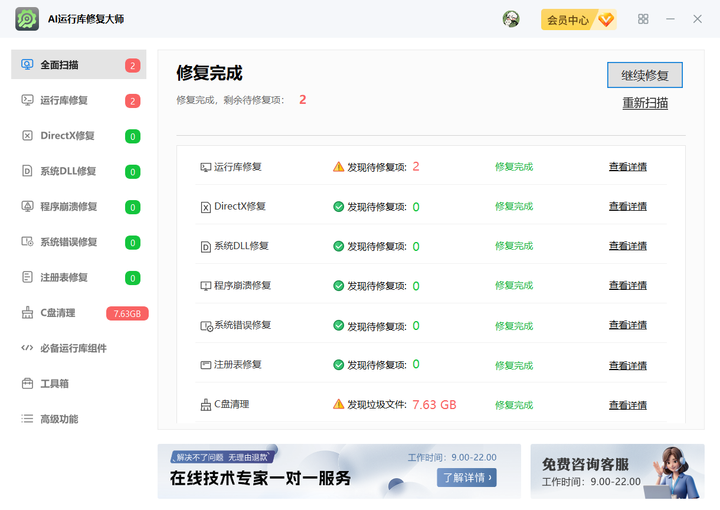The image size is (720, 510).
Task: Click the four-square menu icon in title bar
Action: pos(643,19)
